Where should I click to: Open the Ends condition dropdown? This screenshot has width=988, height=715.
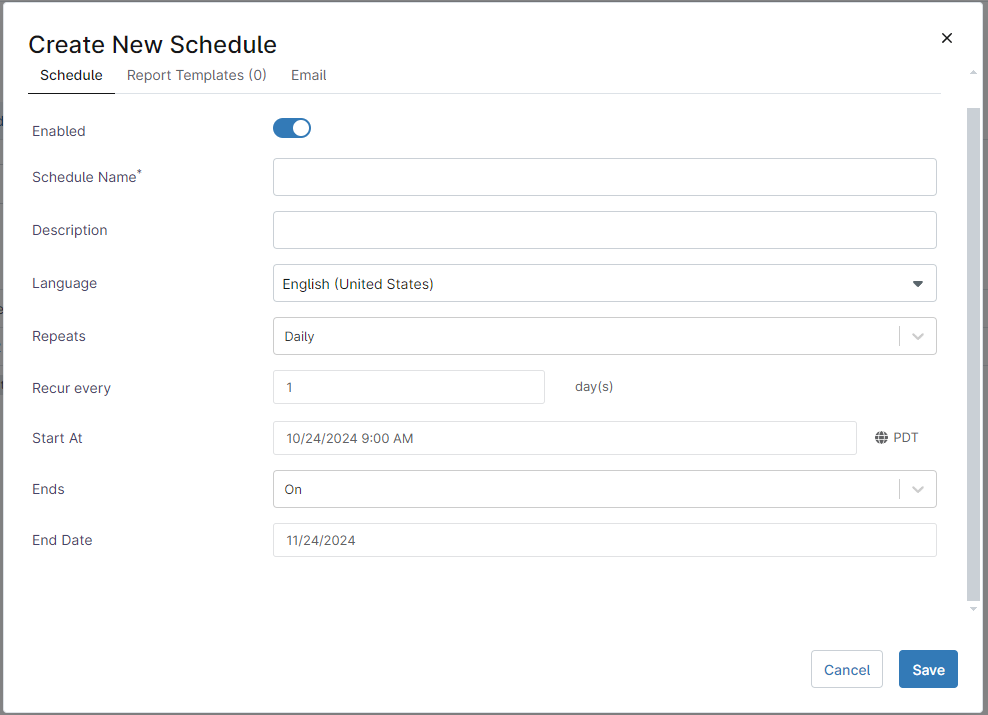[x=604, y=489]
